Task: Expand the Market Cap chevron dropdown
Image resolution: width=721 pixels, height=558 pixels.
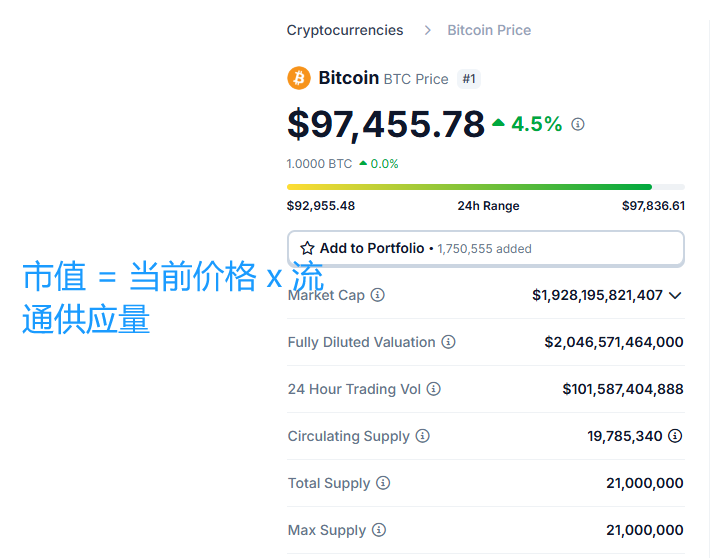Action: point(675,295)
